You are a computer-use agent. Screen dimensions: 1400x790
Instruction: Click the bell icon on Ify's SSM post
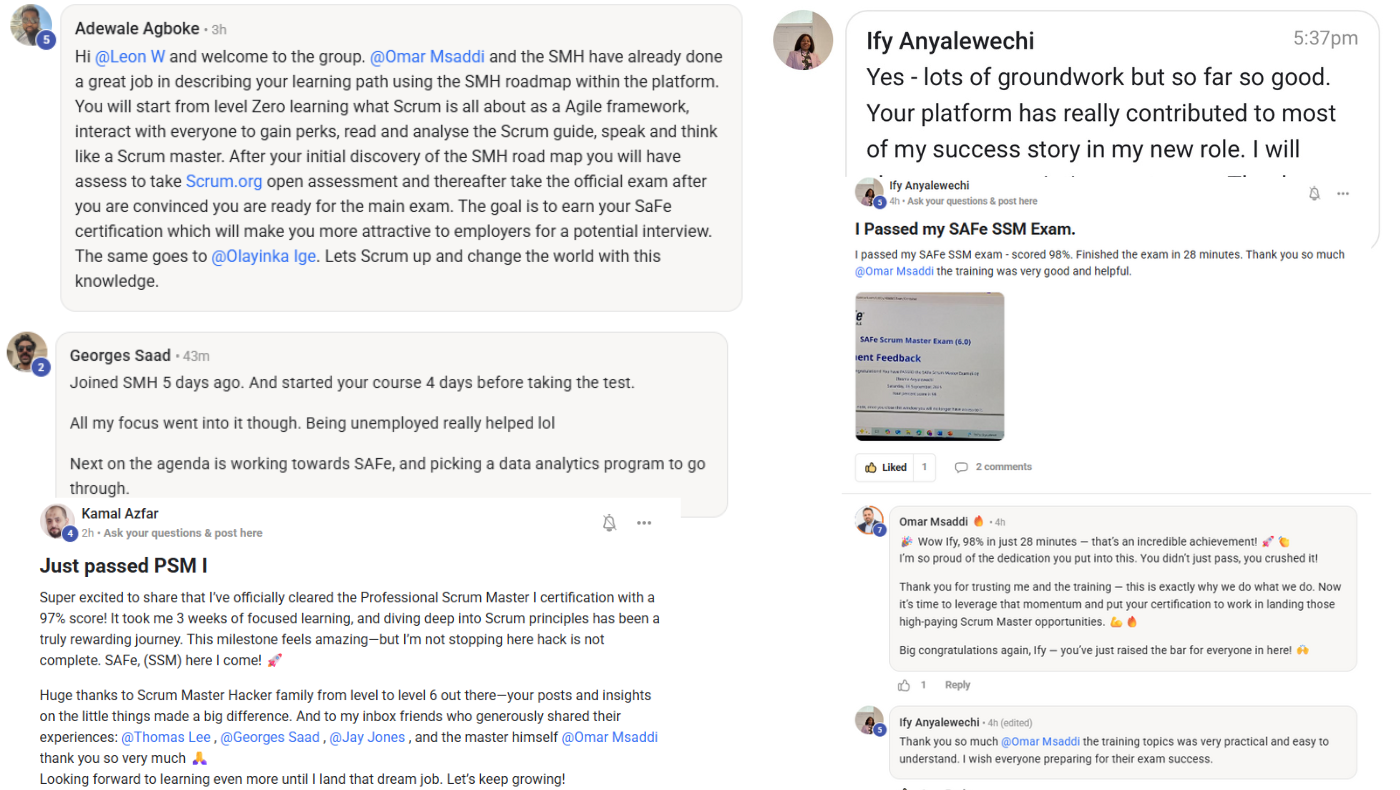[x=1314, y=194]
